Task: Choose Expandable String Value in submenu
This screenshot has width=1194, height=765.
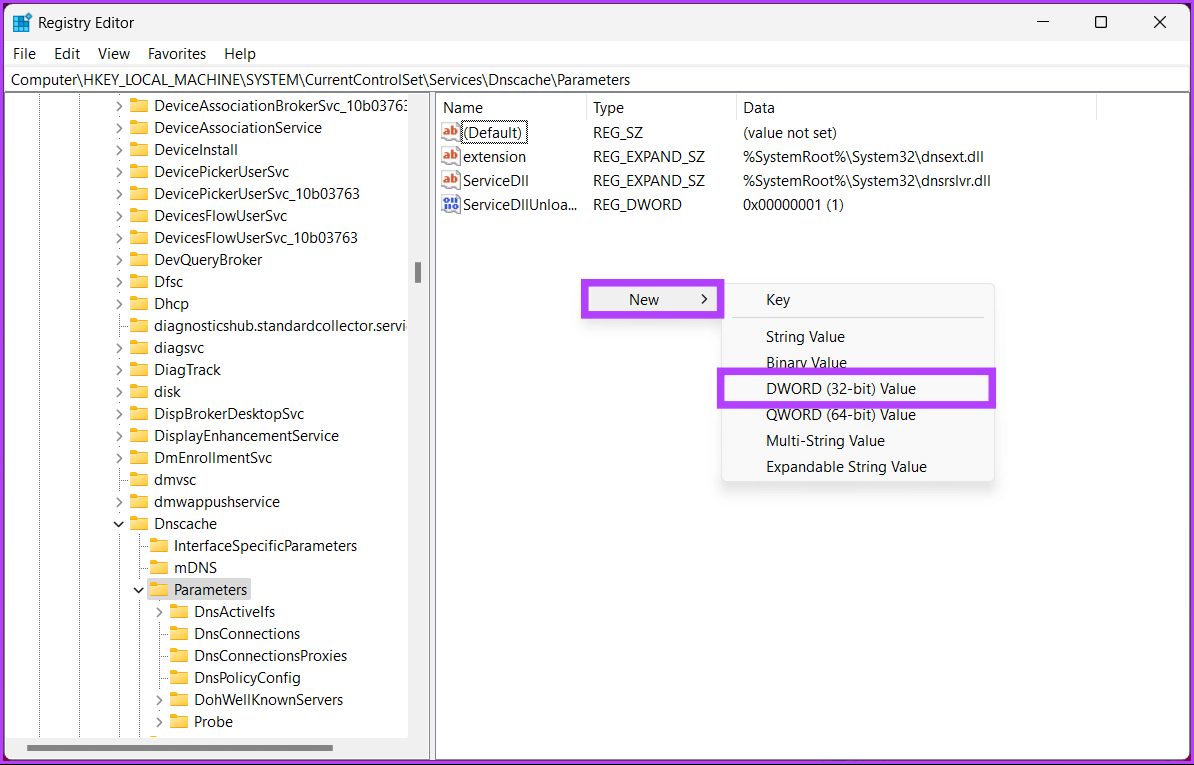Action: pos(857,467)
